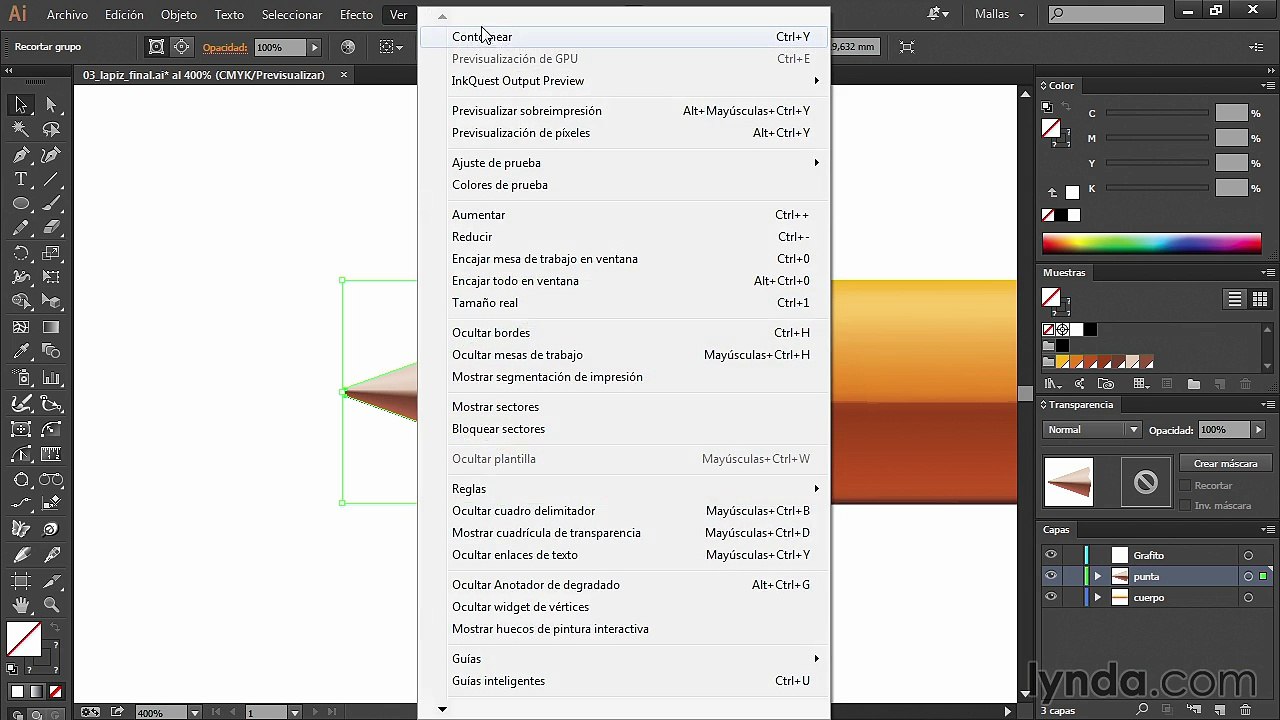This screenshot has width=1280, height=720.
Task: Select the Eraser tool
Action: click(51, 228)
